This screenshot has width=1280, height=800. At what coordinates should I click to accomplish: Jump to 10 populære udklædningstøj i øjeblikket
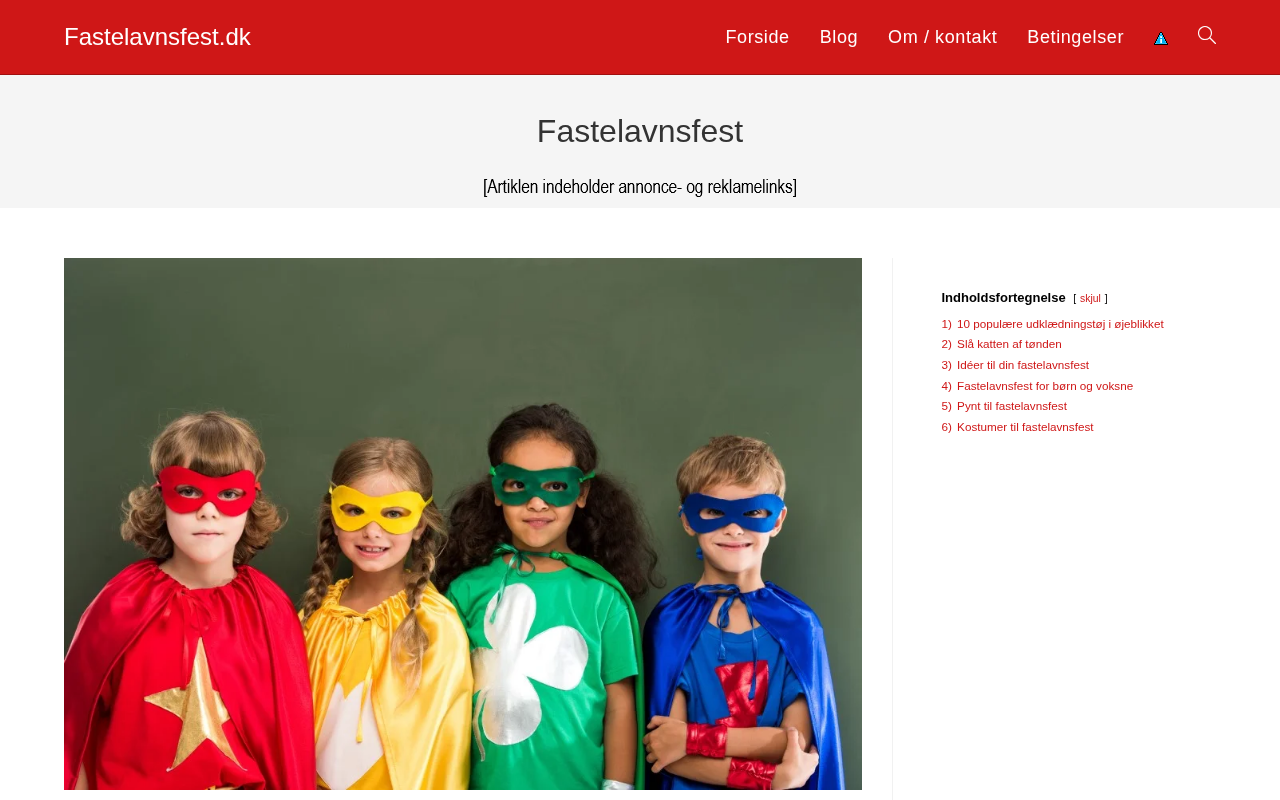[1060, 324]
